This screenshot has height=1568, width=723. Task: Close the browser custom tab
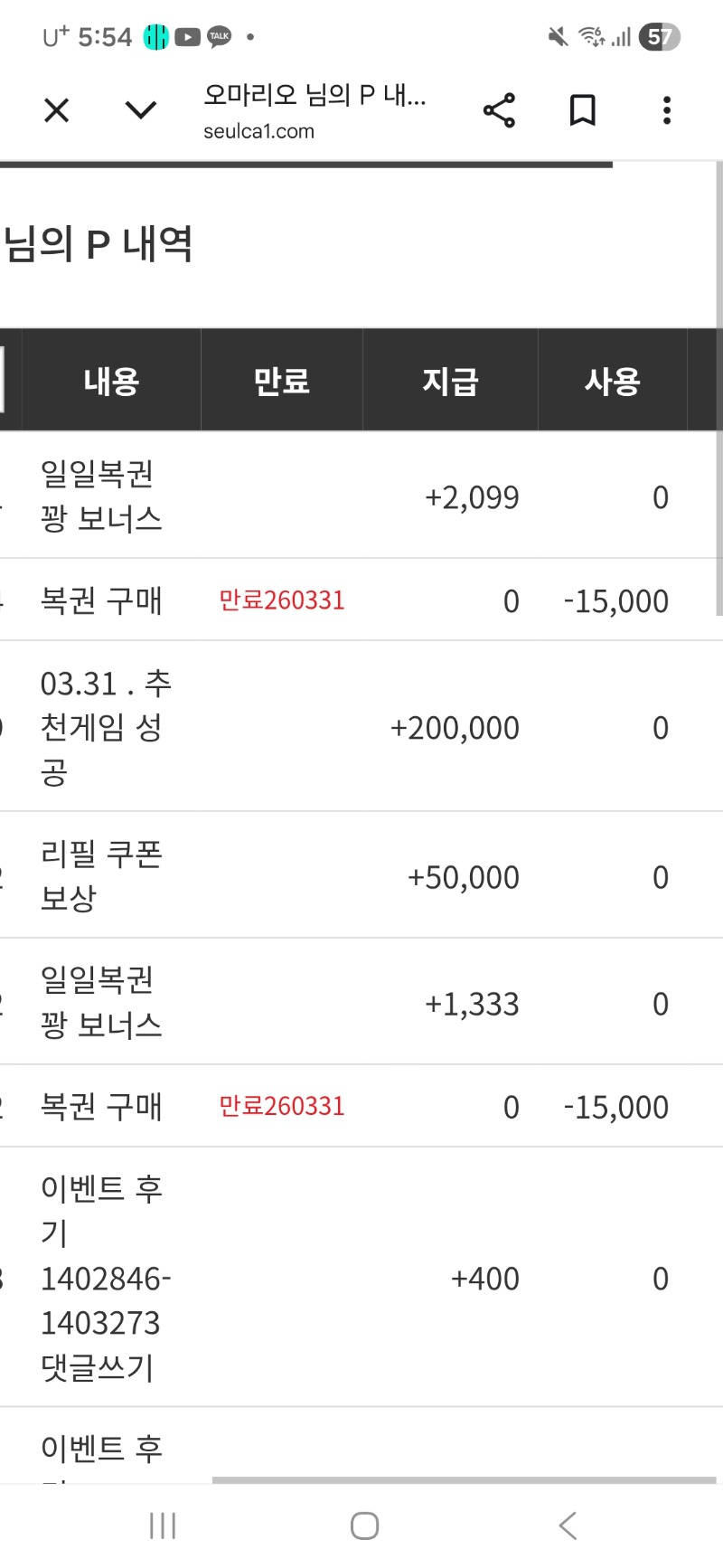pyautogui.click(x=56, y=110)
